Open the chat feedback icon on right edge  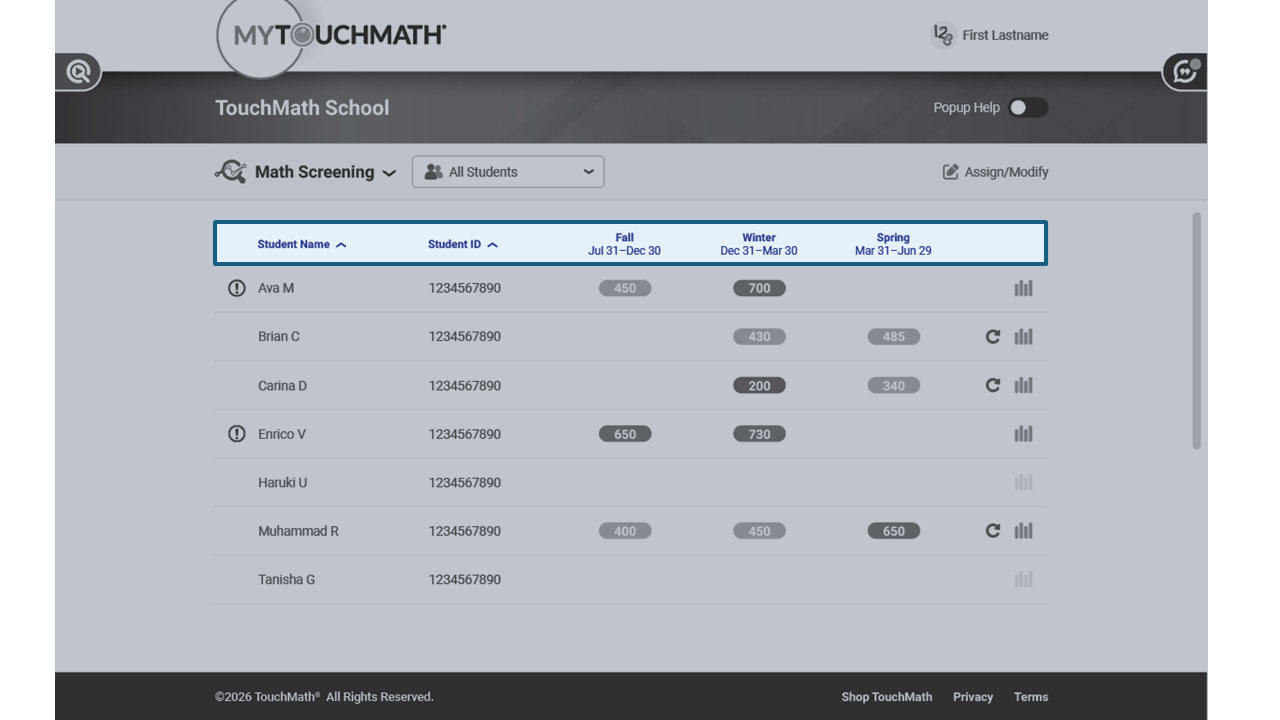tap(1185, 72)
